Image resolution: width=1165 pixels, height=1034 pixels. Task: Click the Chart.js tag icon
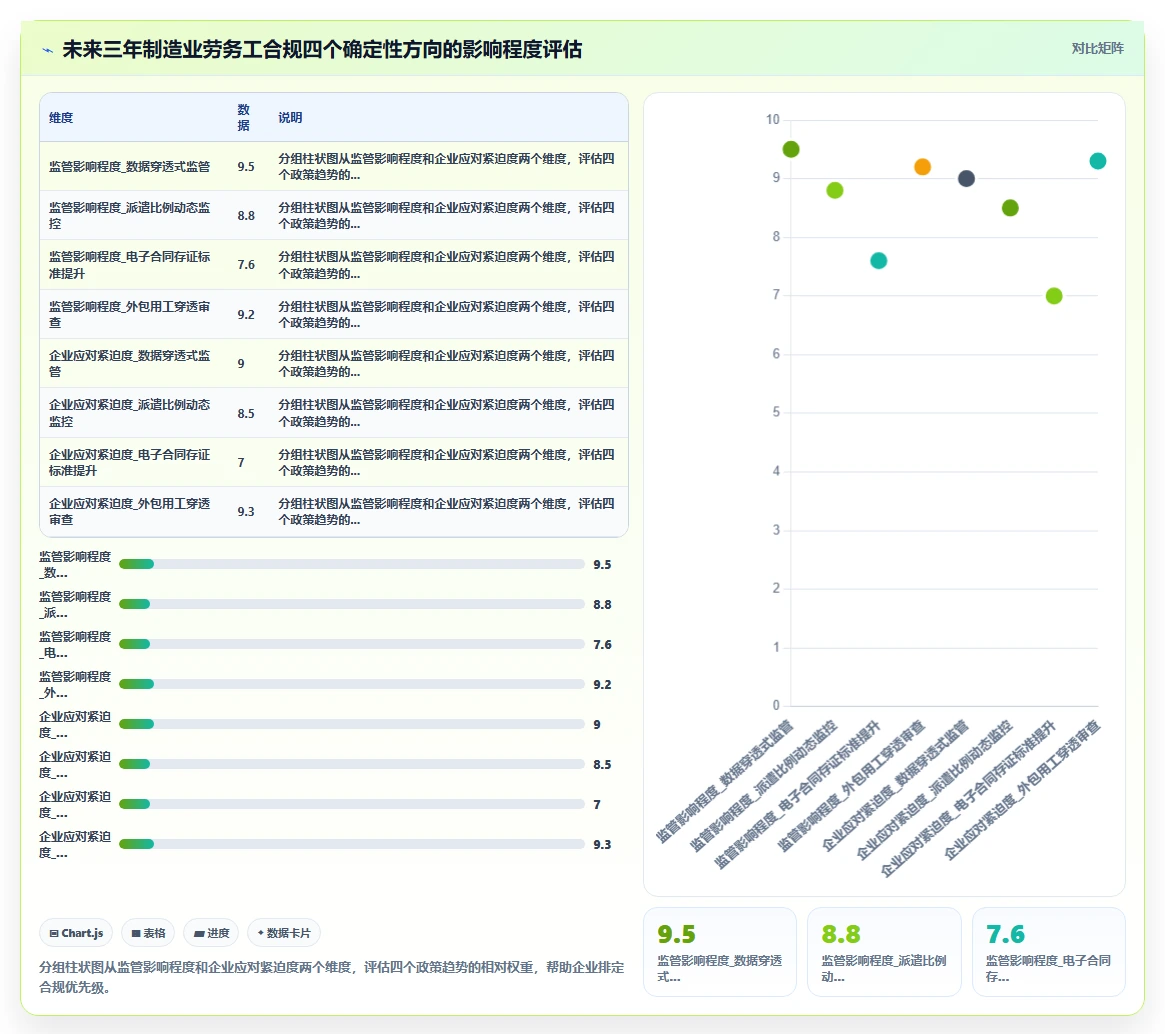click(x=54, y=933)
